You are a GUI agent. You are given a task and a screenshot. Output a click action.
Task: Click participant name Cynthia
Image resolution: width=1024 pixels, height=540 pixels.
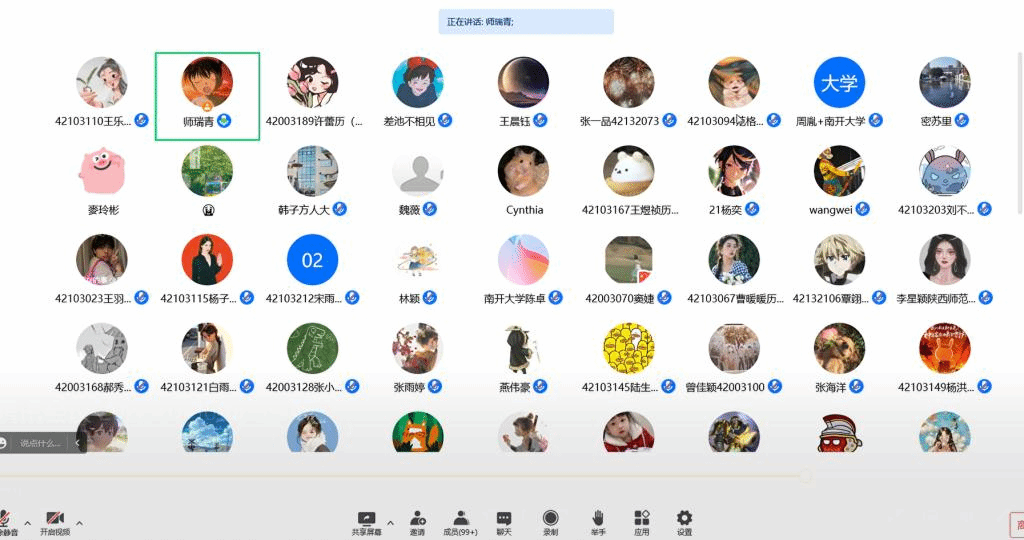tap(524, 210)
